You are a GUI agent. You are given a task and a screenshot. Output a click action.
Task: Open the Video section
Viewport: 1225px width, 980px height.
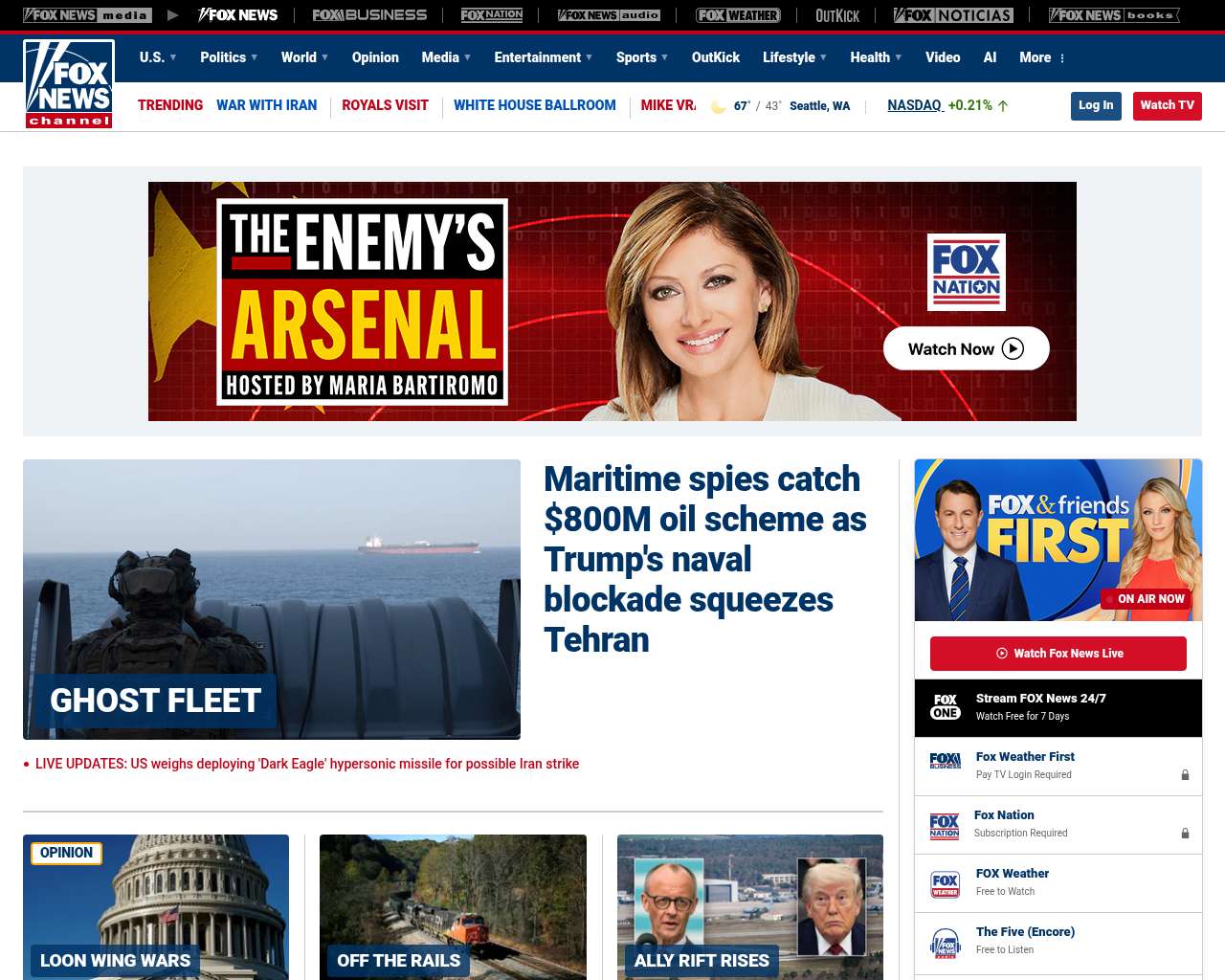943,57
